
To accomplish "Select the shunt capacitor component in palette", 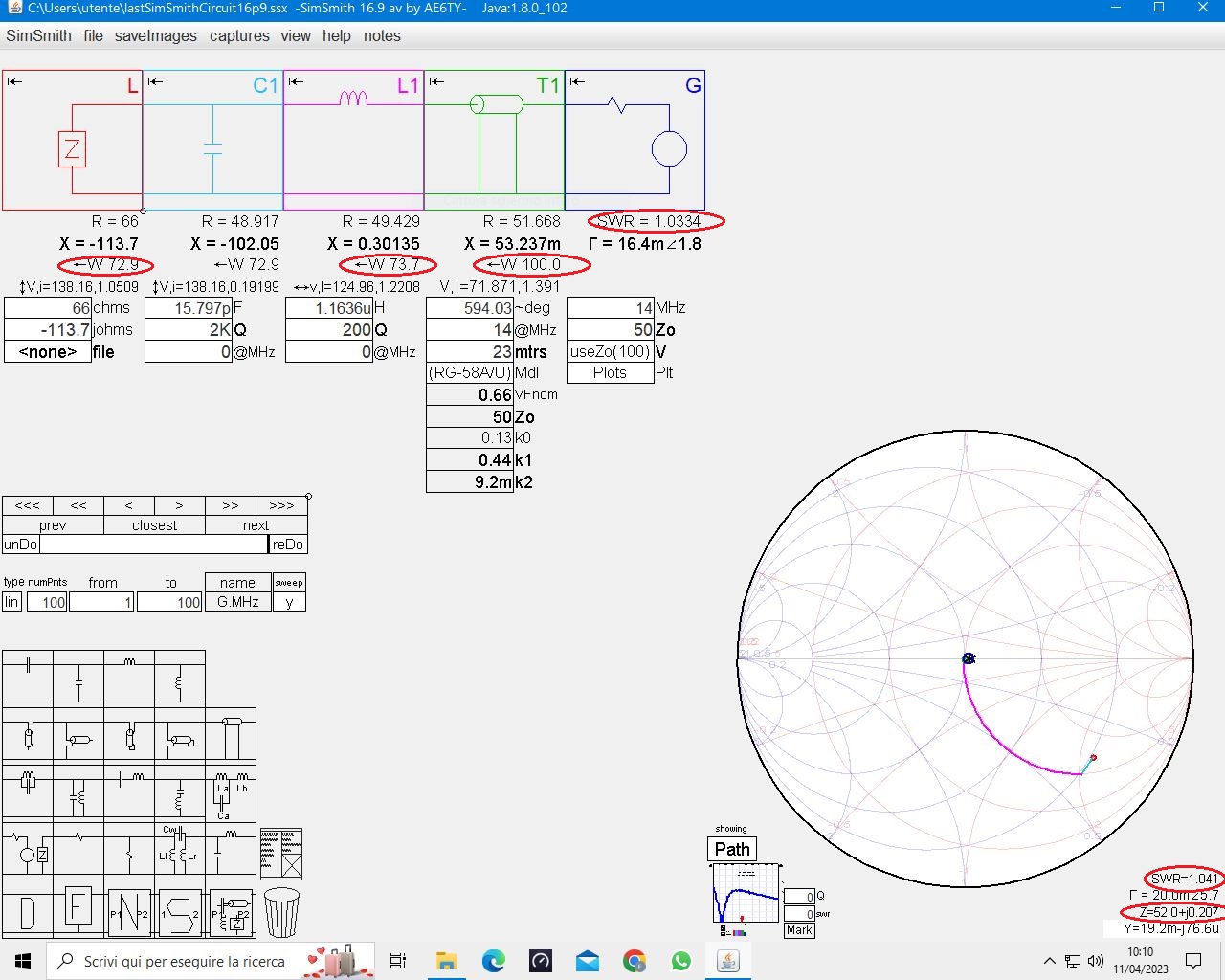I will (x=78, y=677).
